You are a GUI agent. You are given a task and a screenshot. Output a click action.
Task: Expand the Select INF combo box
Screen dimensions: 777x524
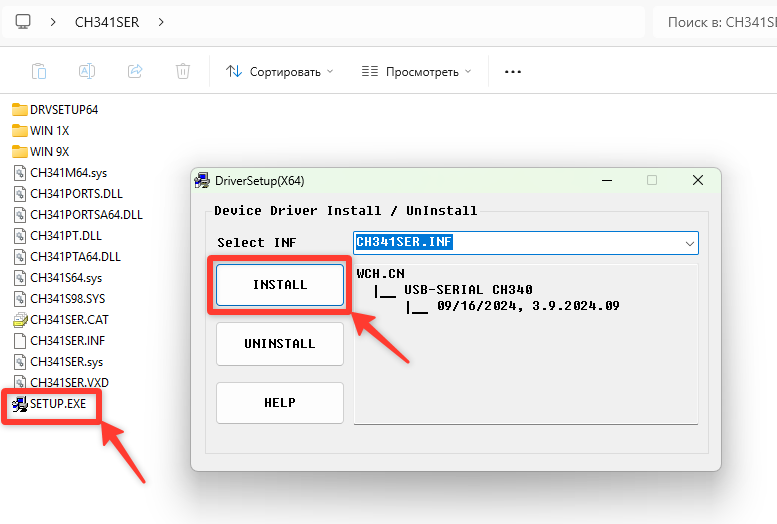pyautogui.click(x=689, y=243)
